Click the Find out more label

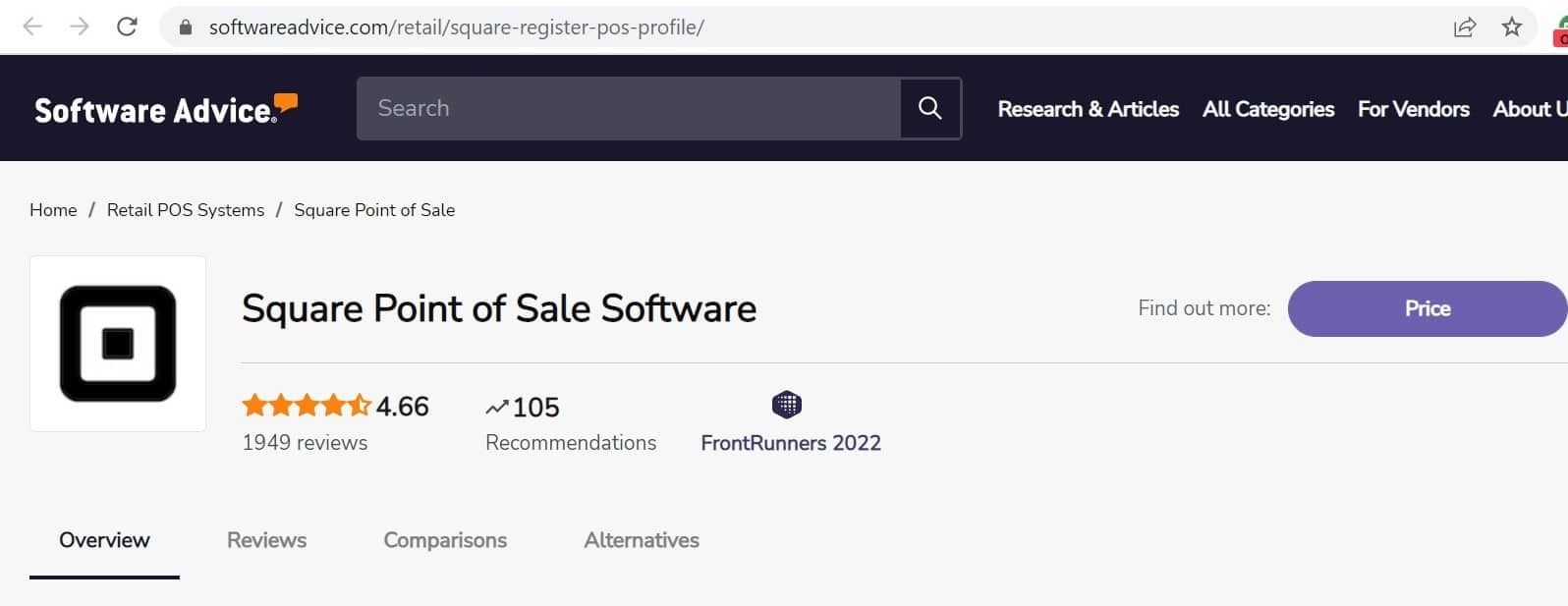pyautogui.click(x=1204, y=308)
